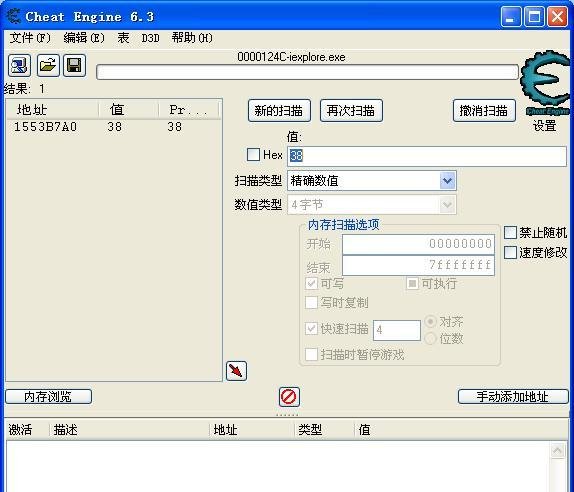Click the 再次扫描 button

(351, 110)
